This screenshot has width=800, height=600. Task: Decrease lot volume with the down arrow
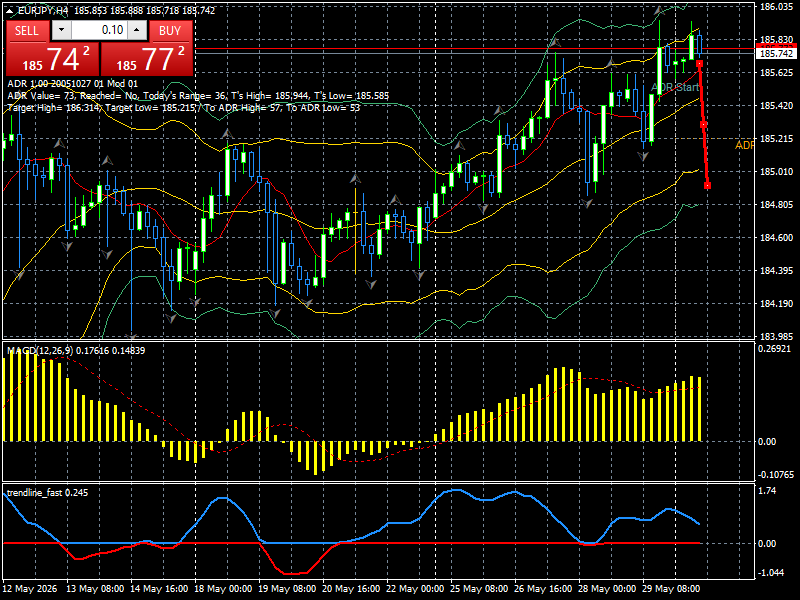pos(61,30)
